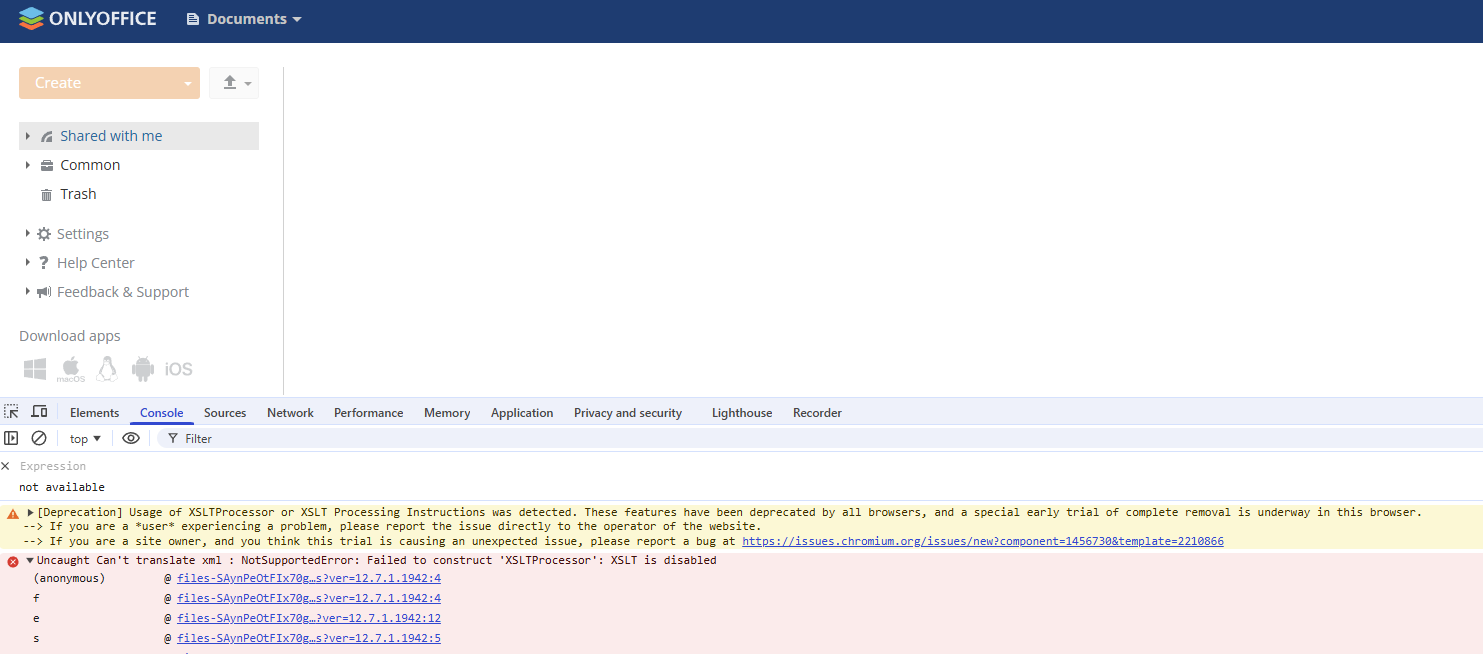
Task: Open the top JavaScript context dropdown
Action: tap(85, 439)
